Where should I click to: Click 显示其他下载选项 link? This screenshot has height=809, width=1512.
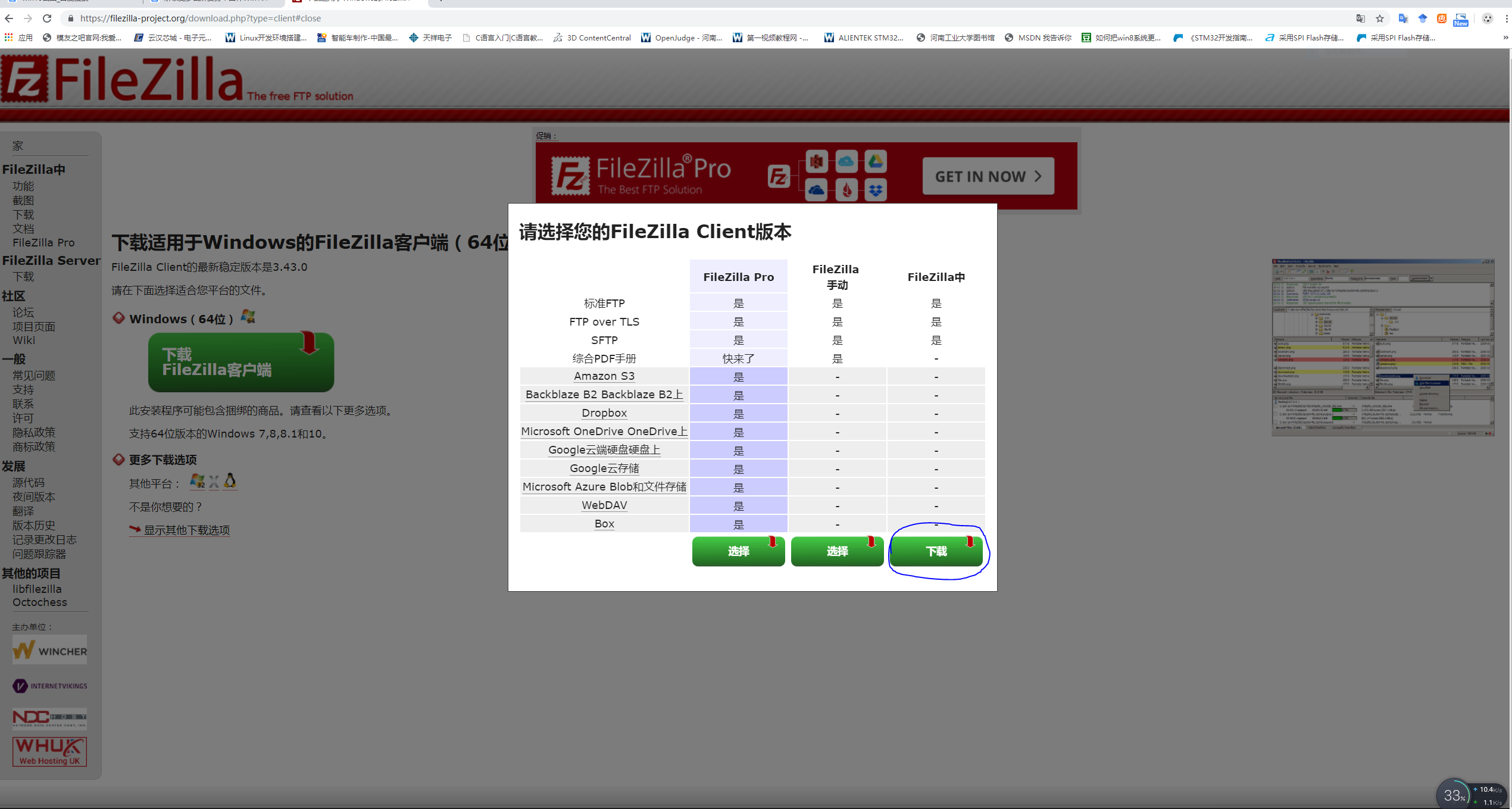pyautogui.click(x=186, y=530)
